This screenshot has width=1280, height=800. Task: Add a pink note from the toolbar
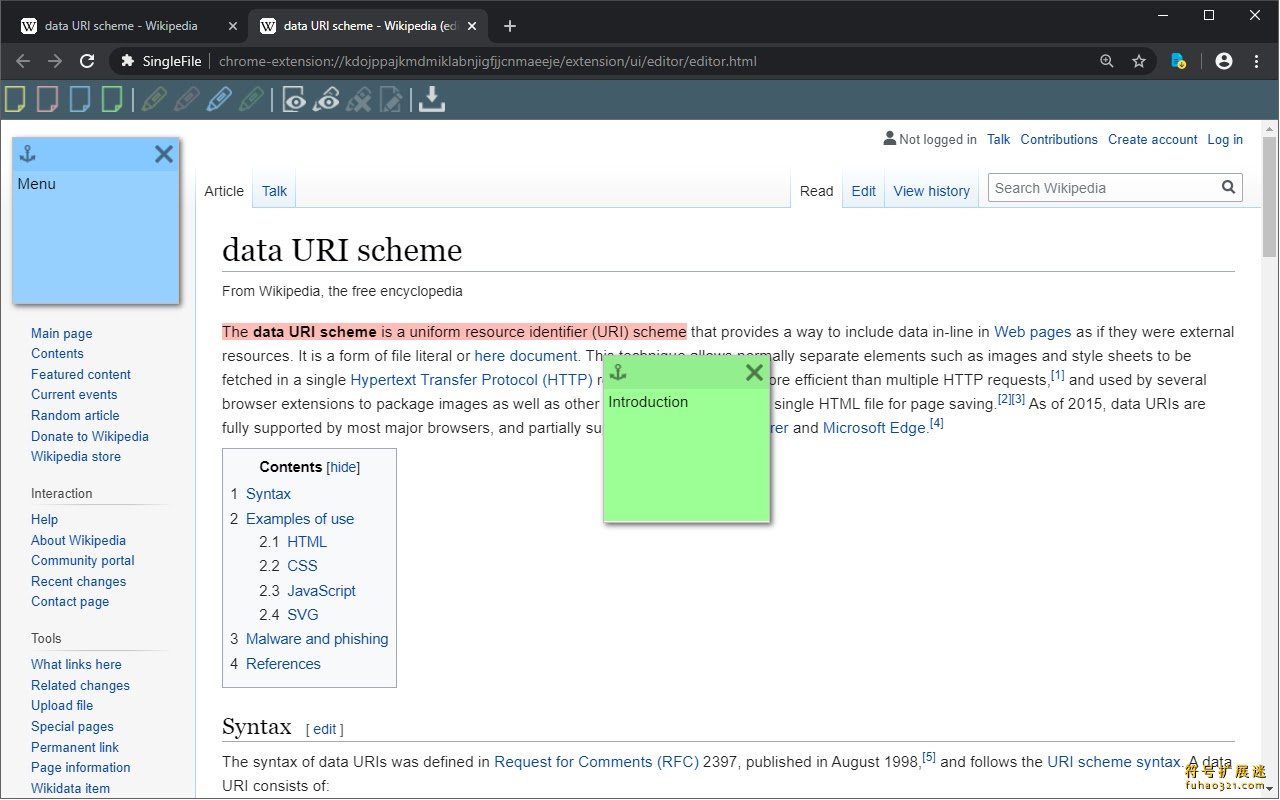[47, 99]
